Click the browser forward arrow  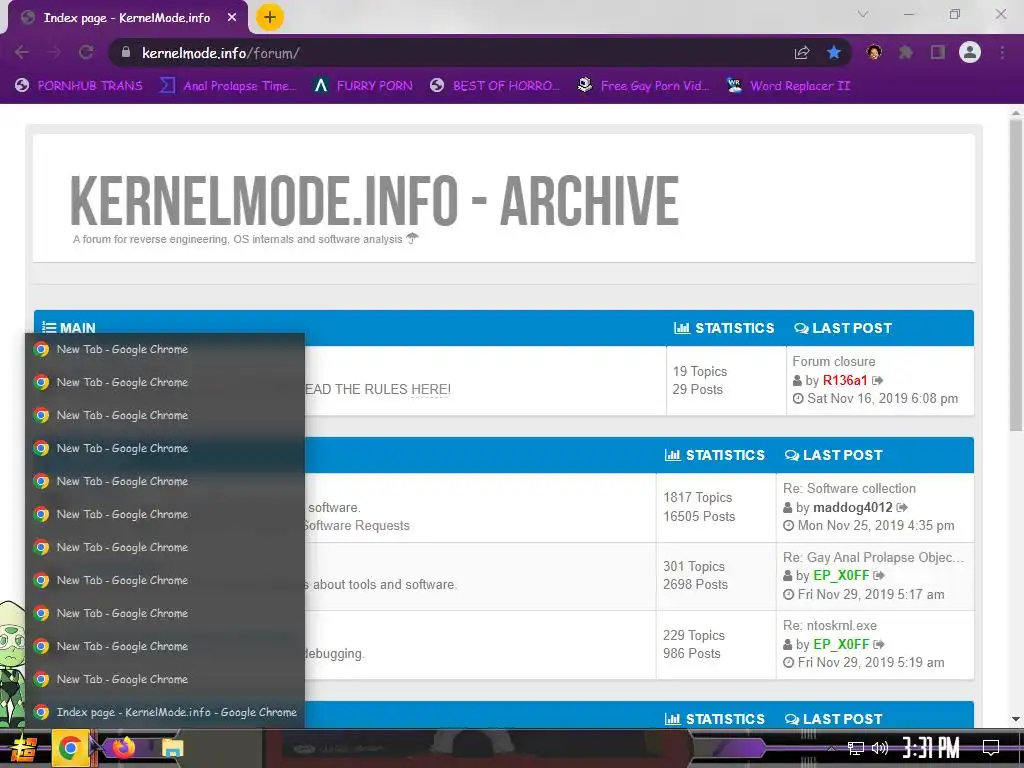click(x=54, y=53)
